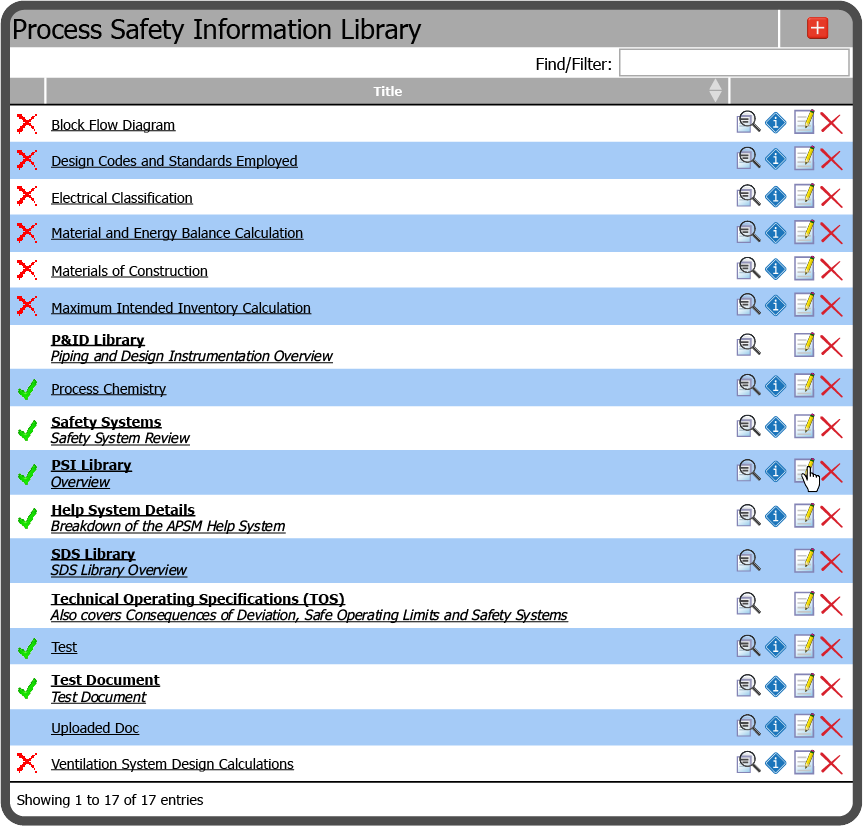Edit the PSI Library entry
The image size is (863, 826).
[804, 471]
